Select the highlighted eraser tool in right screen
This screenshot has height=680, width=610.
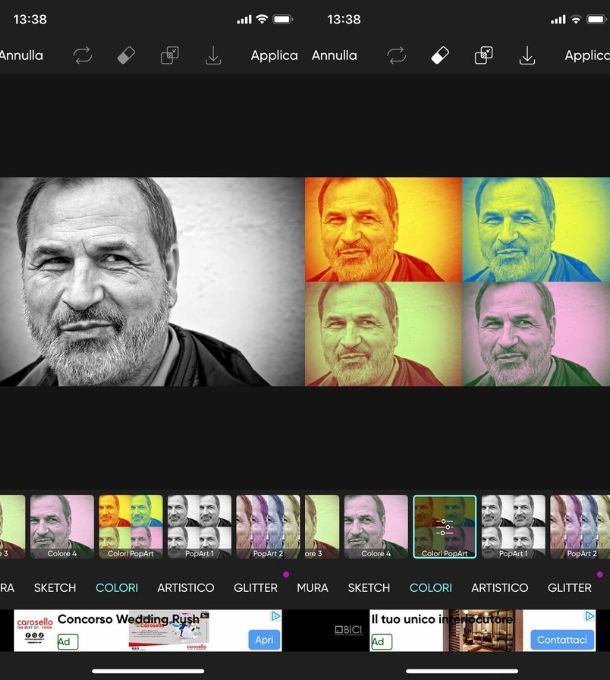point(440,56)
